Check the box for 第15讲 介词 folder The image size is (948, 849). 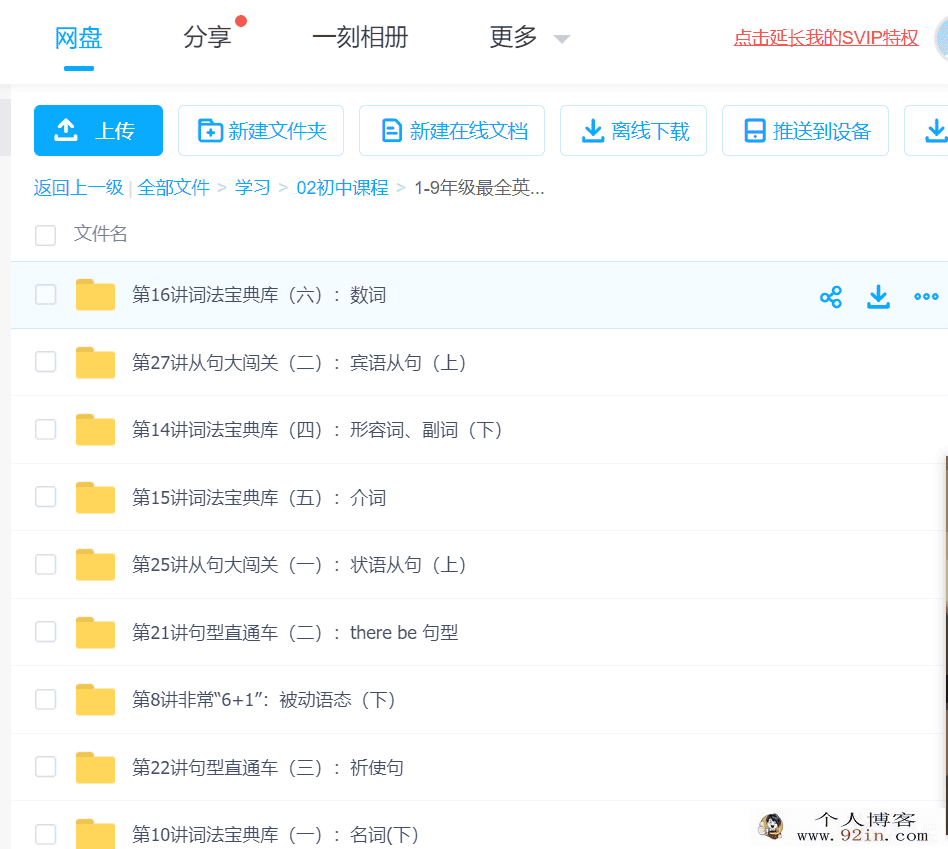click(45, 497)
